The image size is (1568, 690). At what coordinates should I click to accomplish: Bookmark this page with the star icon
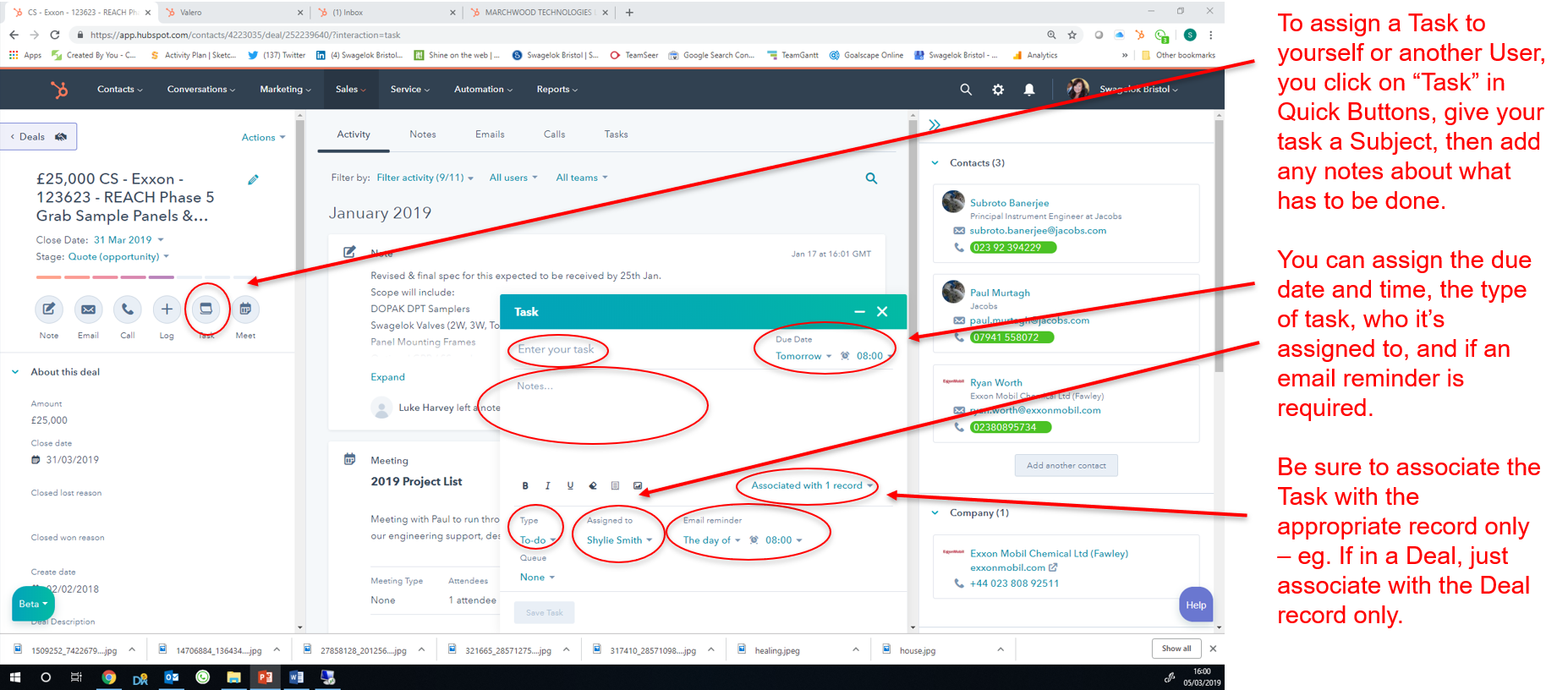pos(1072,35)
